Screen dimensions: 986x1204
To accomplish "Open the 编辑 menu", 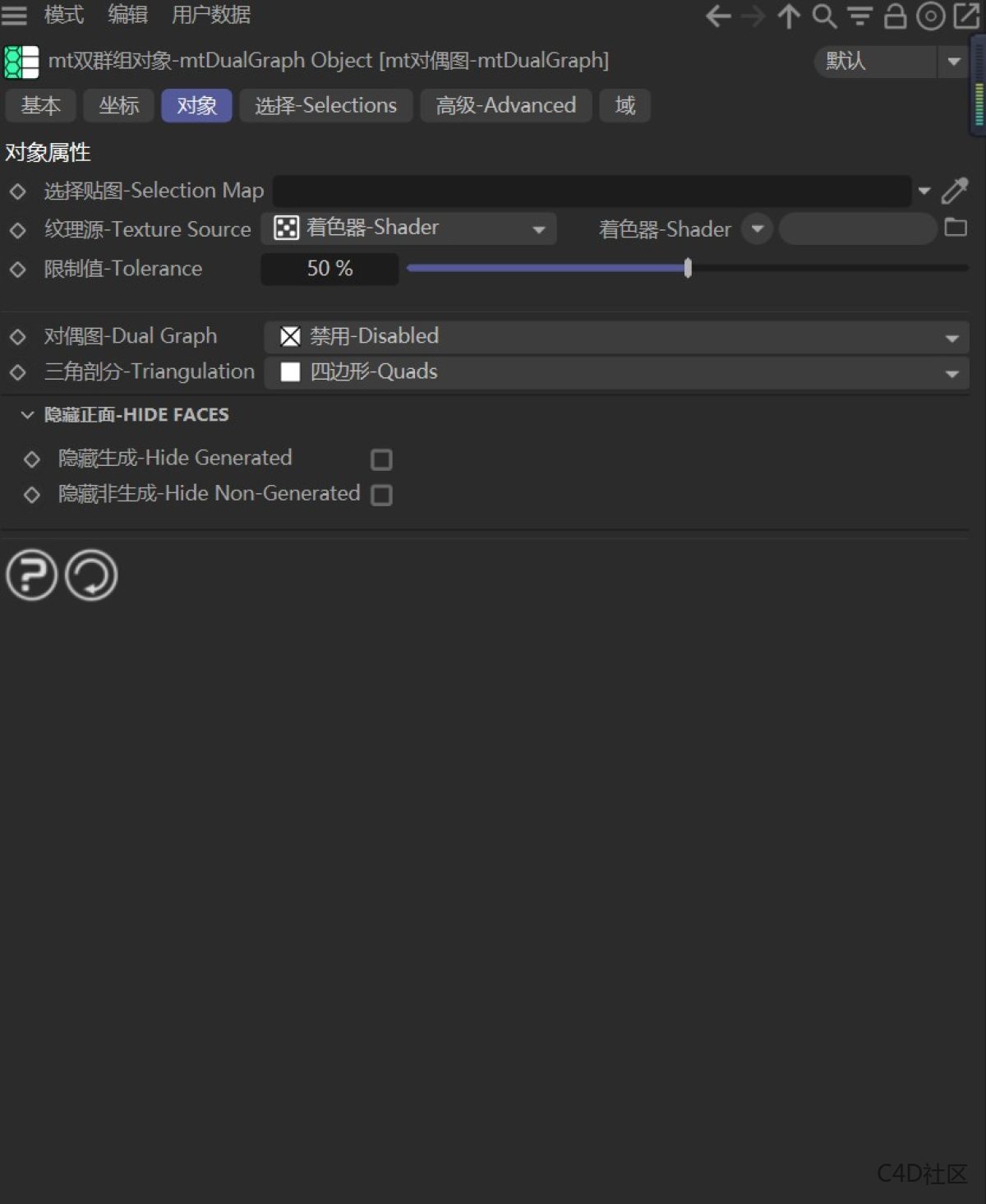I will pos(127,15).
